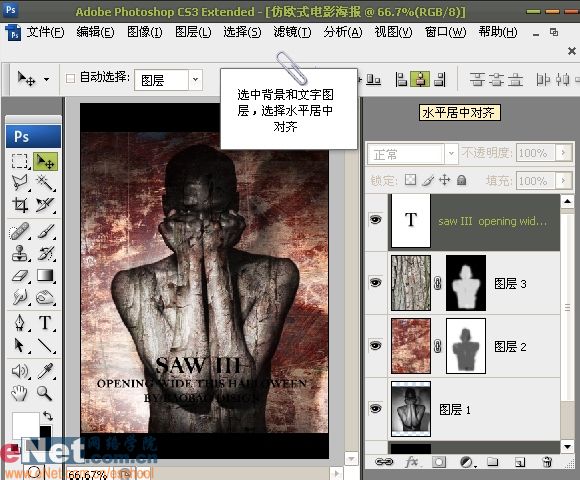Image resolution: width=580 pixels, height=480 pixels.
Task: Click the link layers icon
Action: click(x=384, y=462)
